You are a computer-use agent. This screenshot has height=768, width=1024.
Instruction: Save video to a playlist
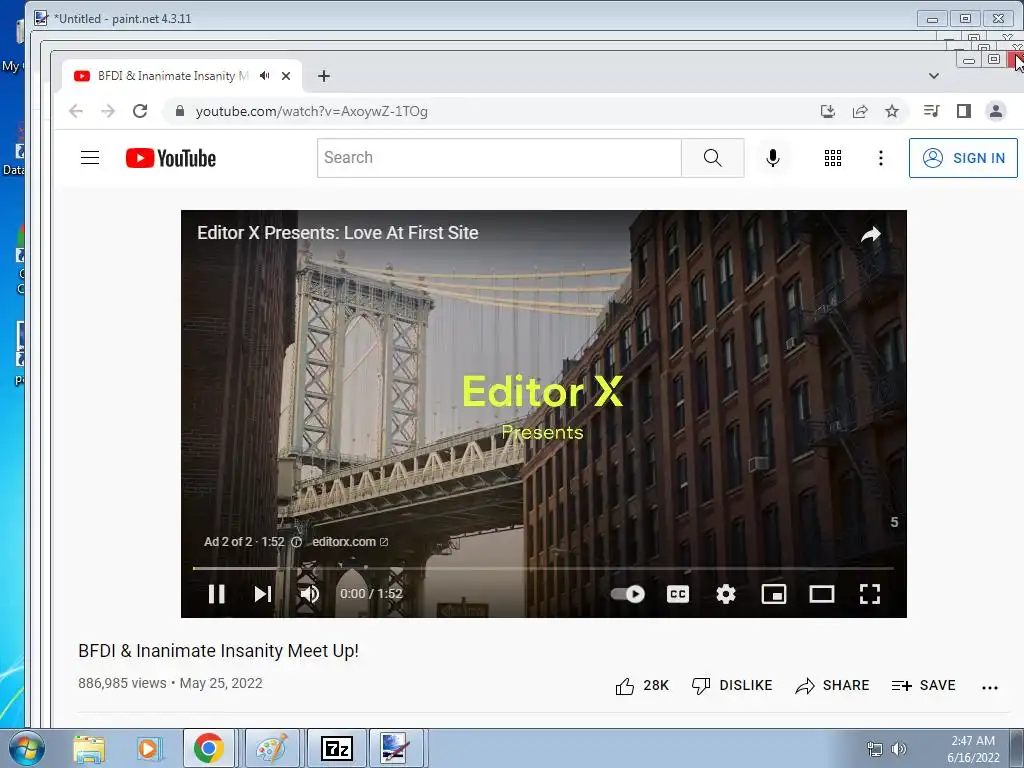[x=923, y=686]
